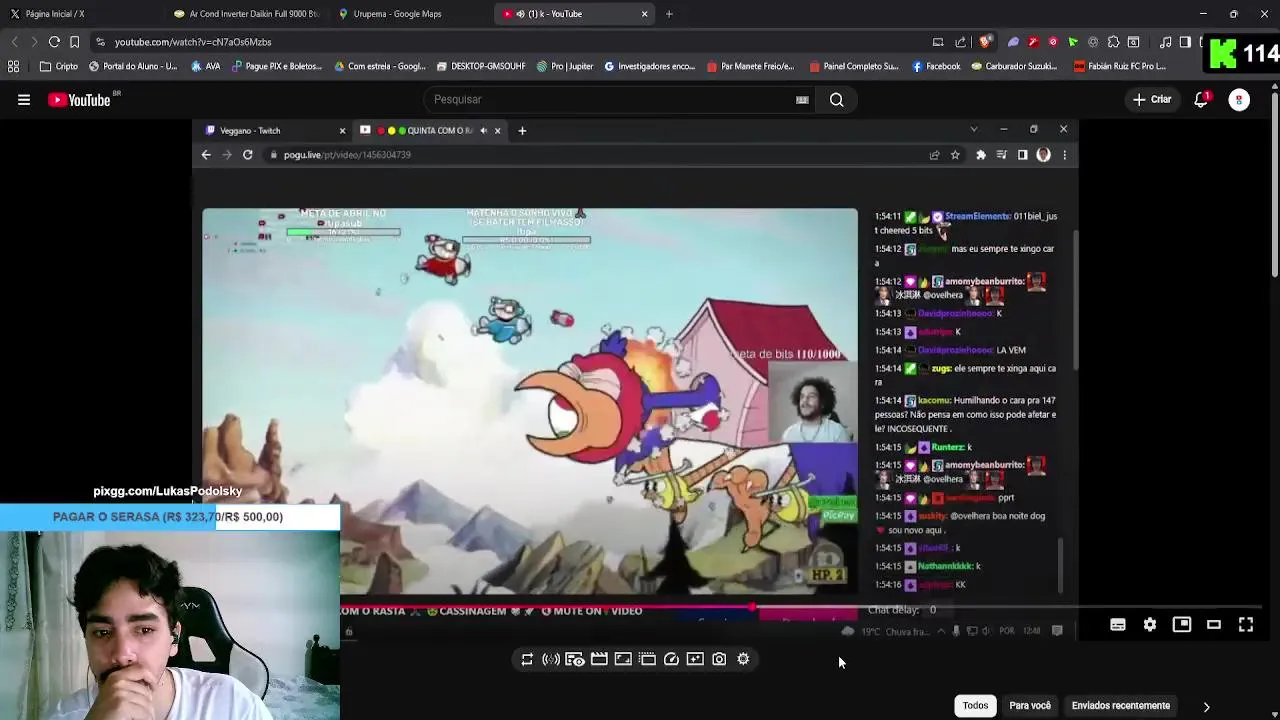
Task: Open the AVA bookmark
Action: tap(206, 67)
